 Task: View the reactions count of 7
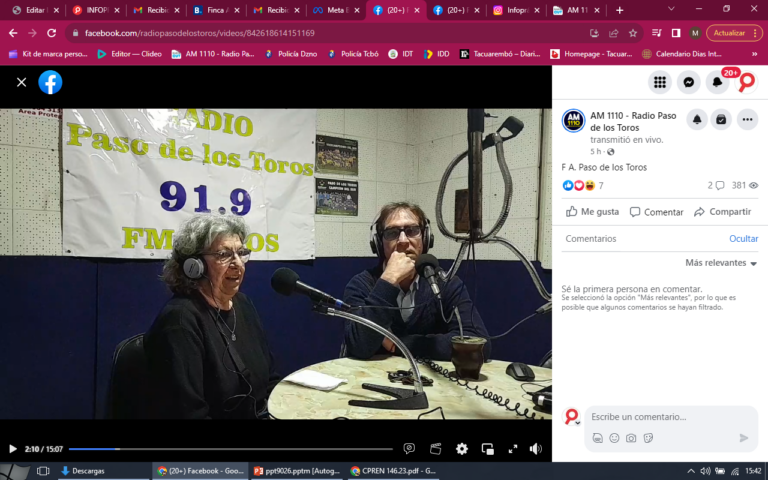point(601,186)
